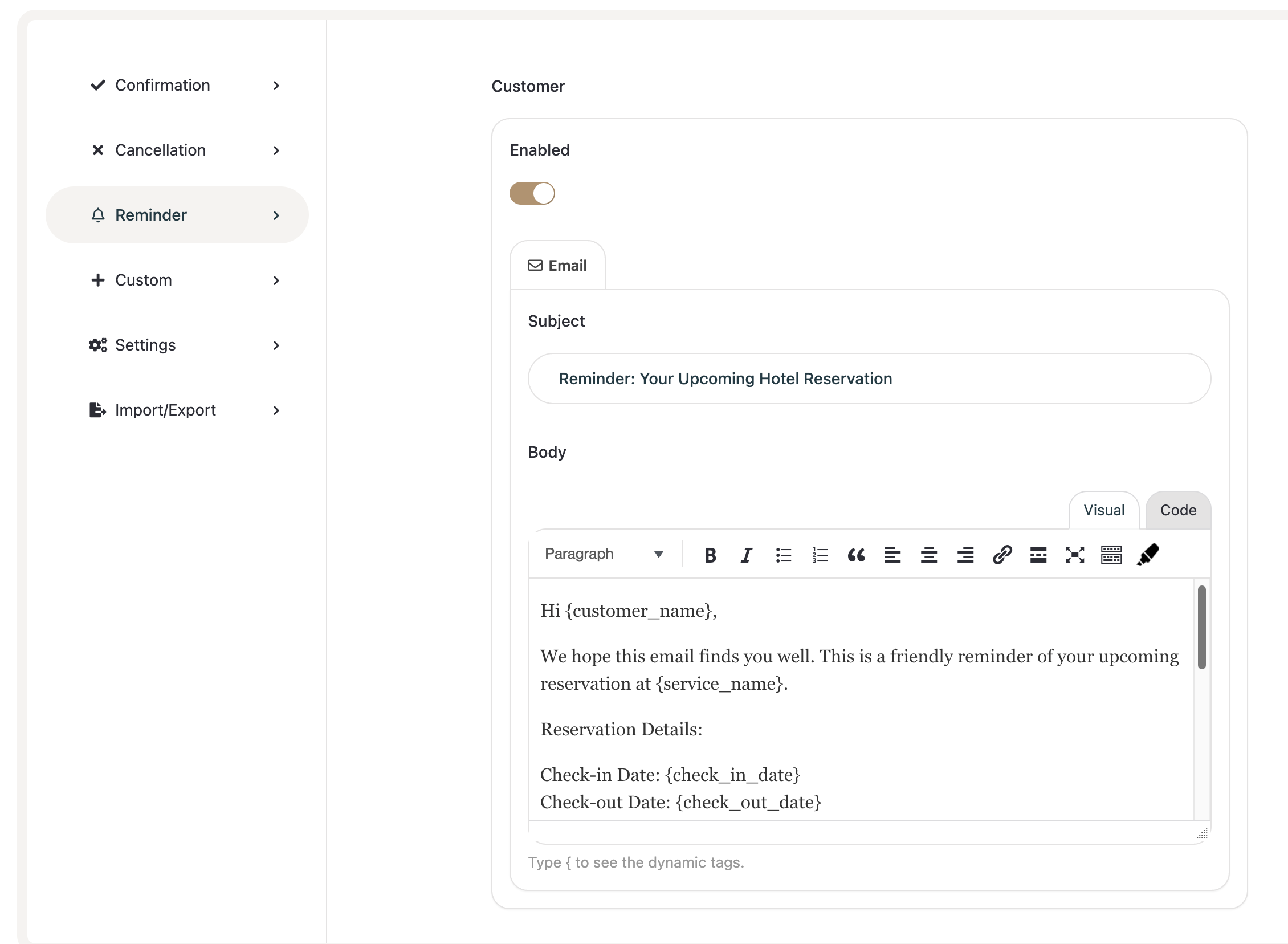Image resolution: width=1288 pixels, height=944 pixels.
Task: Toggle bold formatting in editor toolbar
Action: coord(710,555)
